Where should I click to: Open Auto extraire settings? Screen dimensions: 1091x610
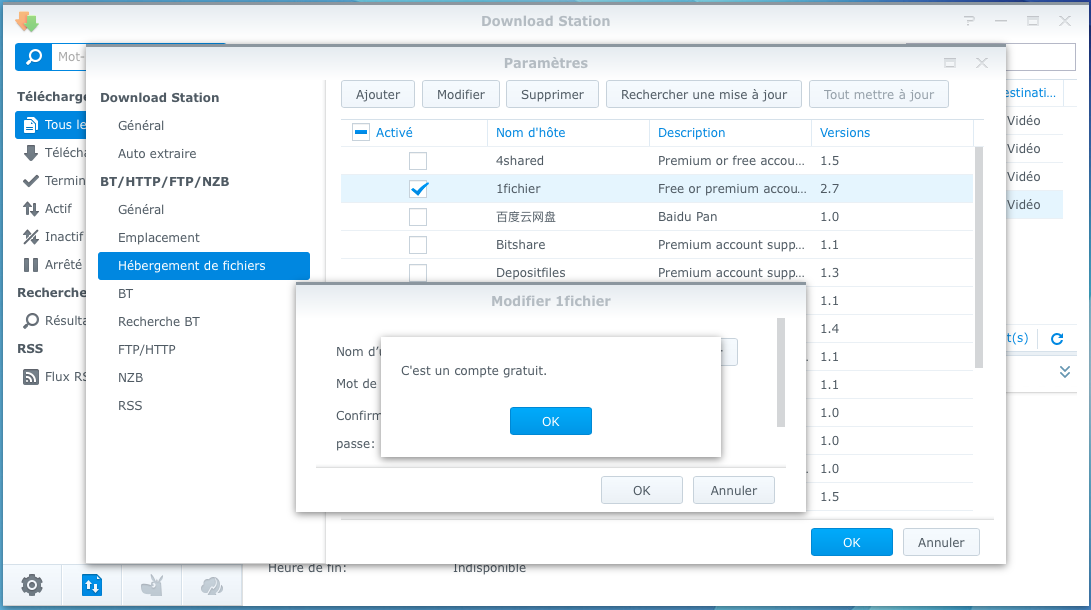coord(157,154)
